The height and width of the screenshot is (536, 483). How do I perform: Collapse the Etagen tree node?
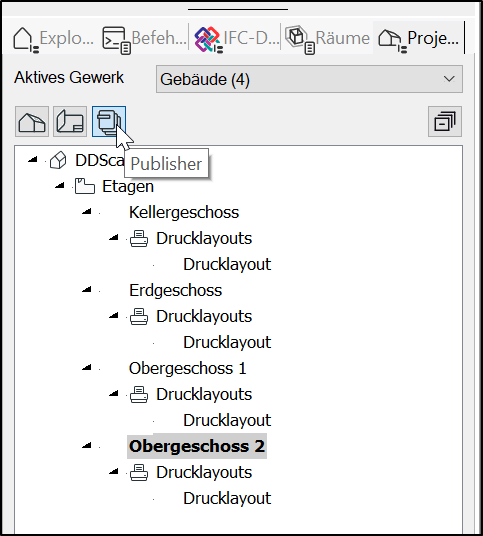[60, 186]
